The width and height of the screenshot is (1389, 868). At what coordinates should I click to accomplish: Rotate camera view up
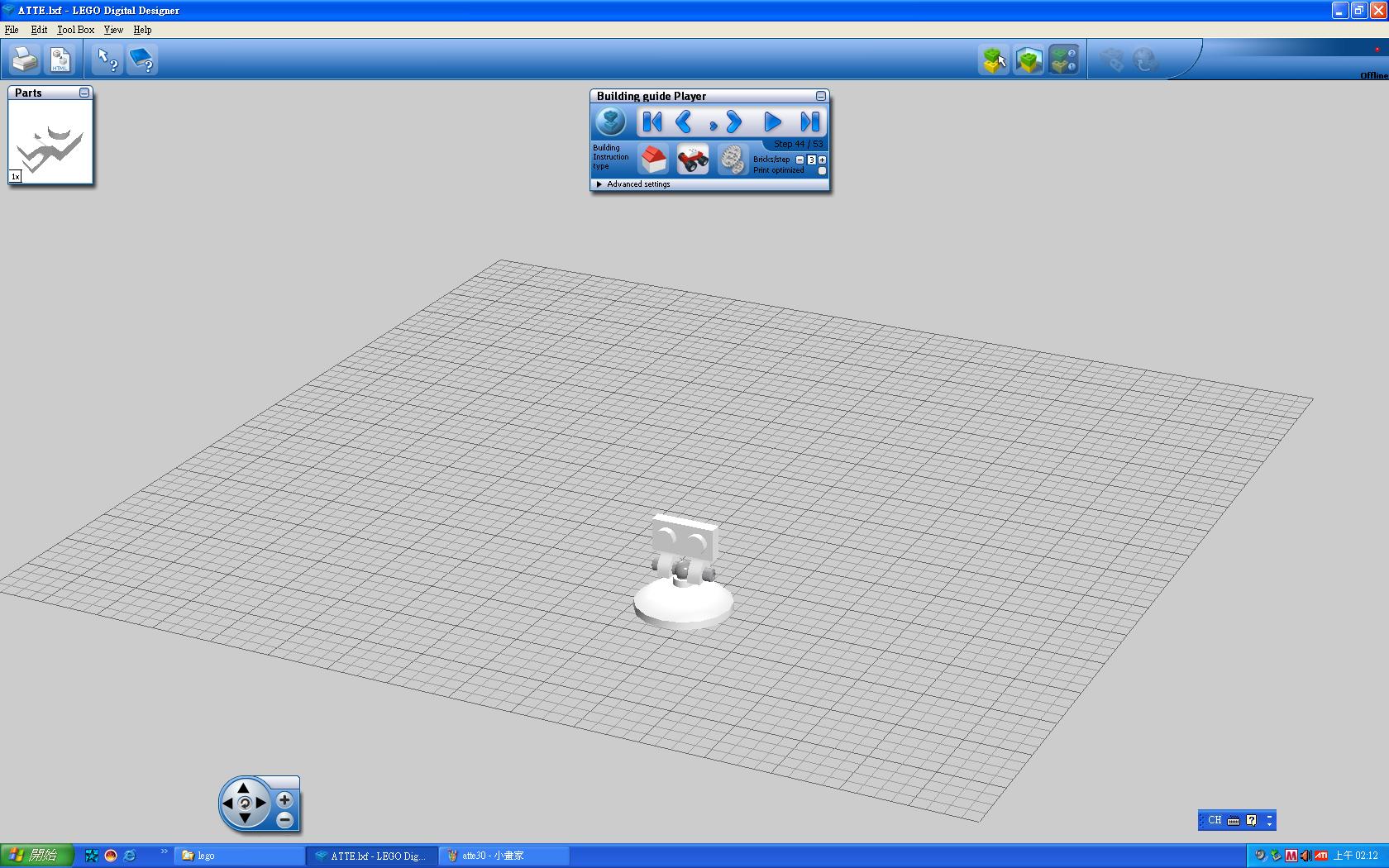point(244,788)
